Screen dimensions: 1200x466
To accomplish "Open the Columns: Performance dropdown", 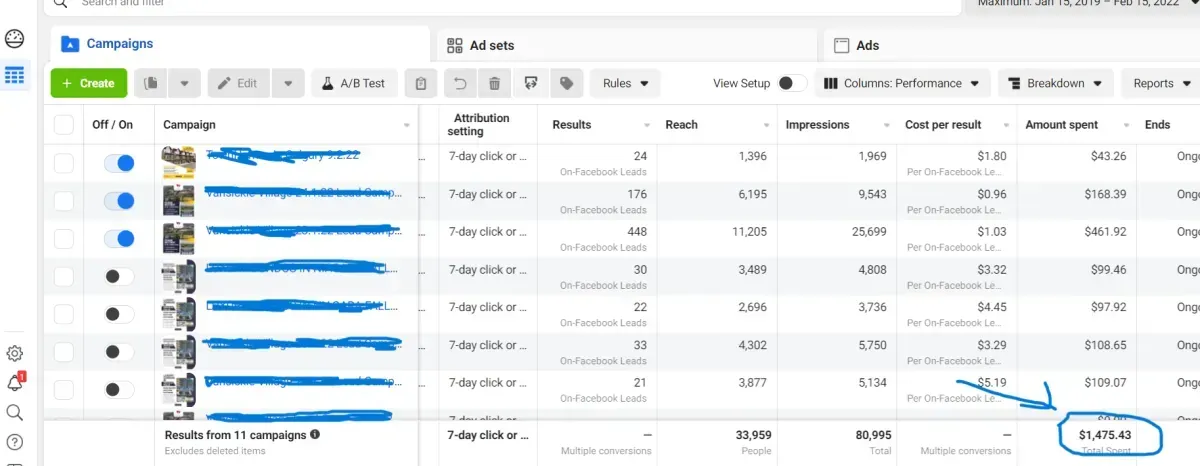I will pyautogui.click(x=903, y=84).
